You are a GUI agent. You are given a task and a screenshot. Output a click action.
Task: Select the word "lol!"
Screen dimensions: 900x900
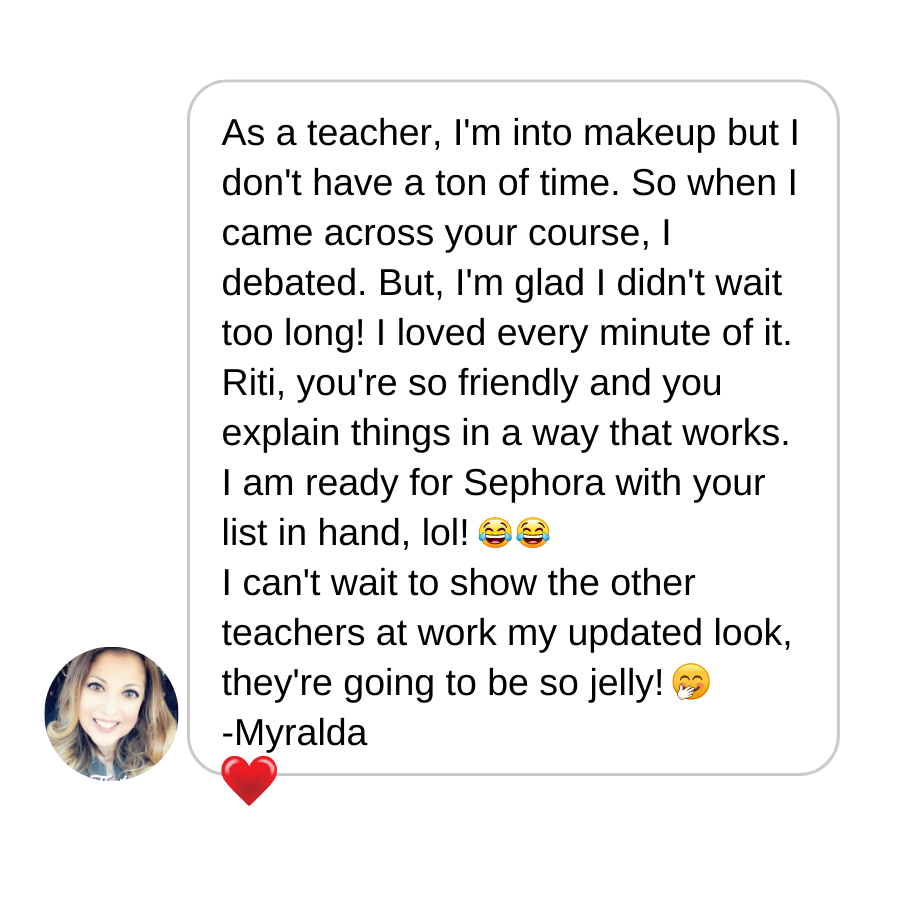pos(445,533)
